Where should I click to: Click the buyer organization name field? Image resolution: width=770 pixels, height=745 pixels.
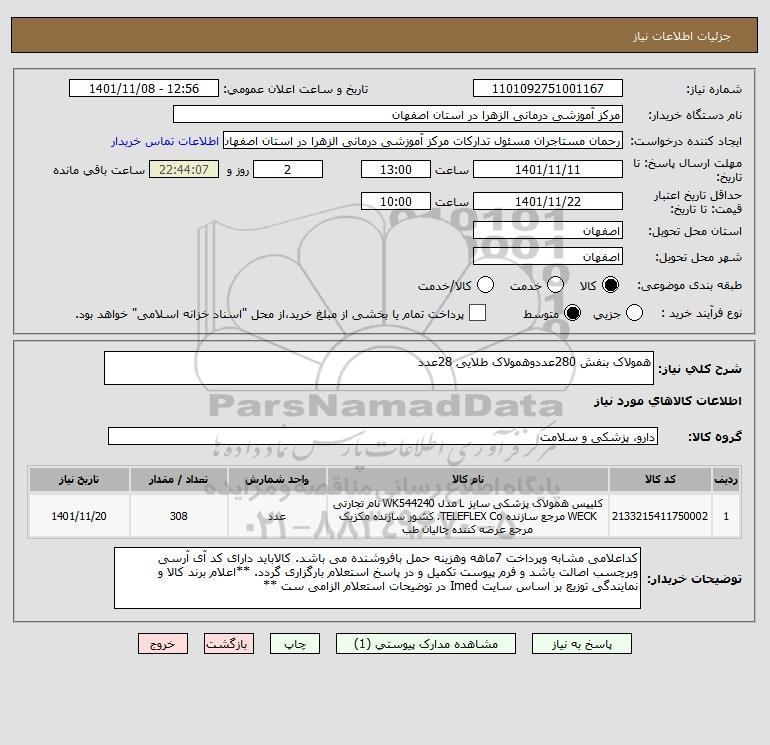click(398, 114)
